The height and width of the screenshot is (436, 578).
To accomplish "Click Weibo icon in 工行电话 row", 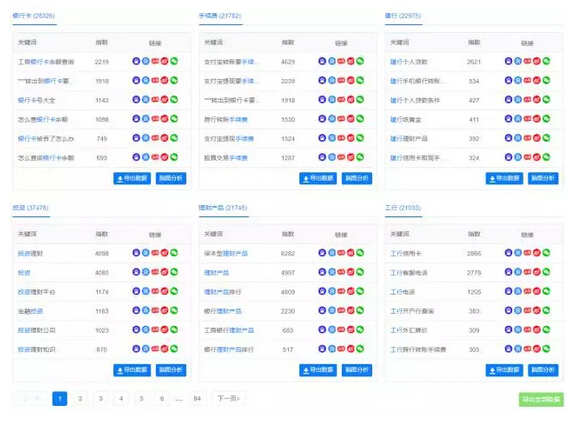I will 537,291.
